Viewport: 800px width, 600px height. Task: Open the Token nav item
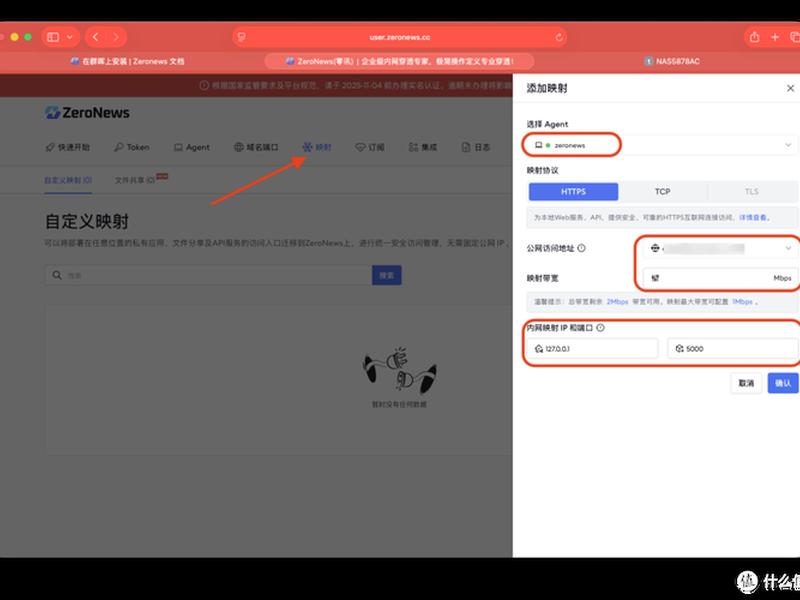[x=132, y=147]
